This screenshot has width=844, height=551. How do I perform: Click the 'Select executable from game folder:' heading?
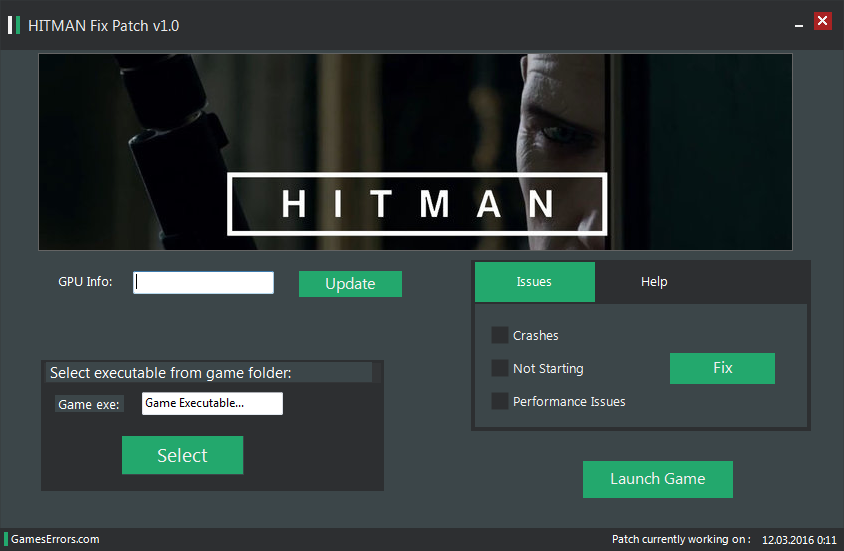point(171,373)
